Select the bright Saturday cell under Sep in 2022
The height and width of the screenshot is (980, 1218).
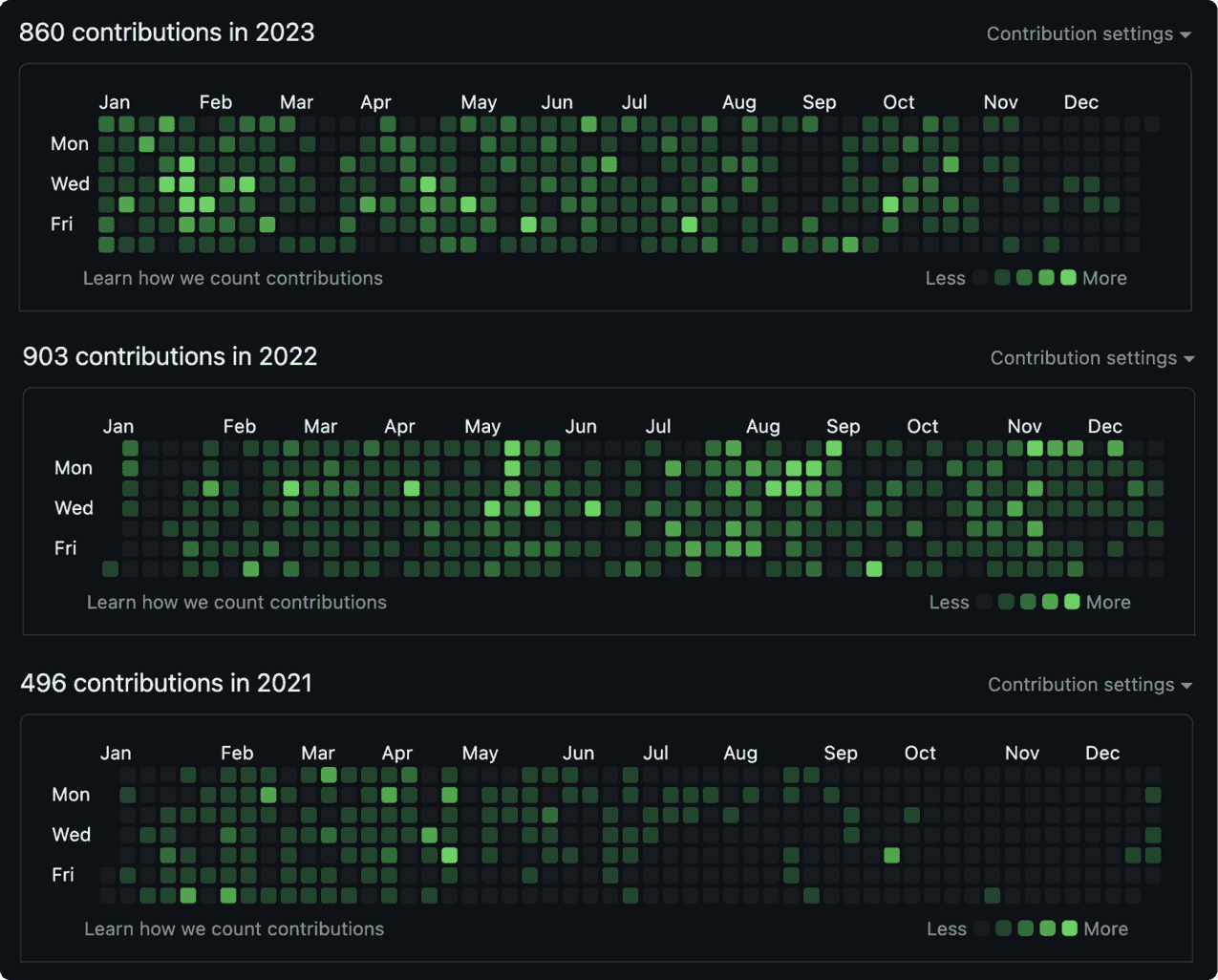[874, 569]
